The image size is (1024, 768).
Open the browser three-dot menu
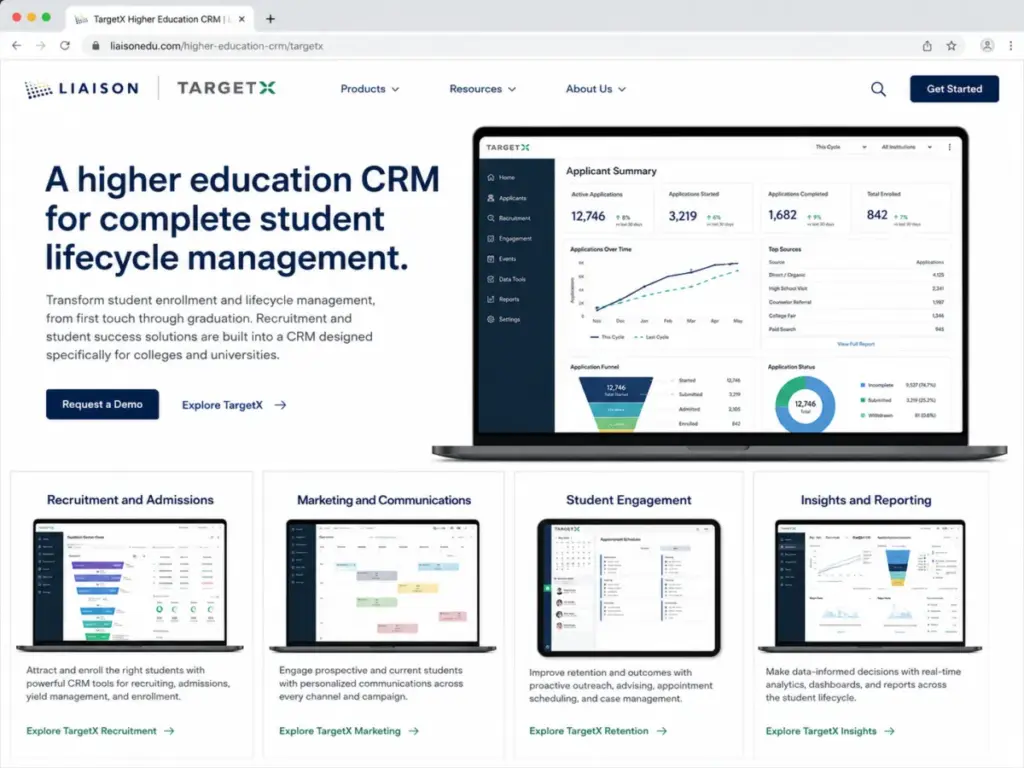(x=1010, y=46)
